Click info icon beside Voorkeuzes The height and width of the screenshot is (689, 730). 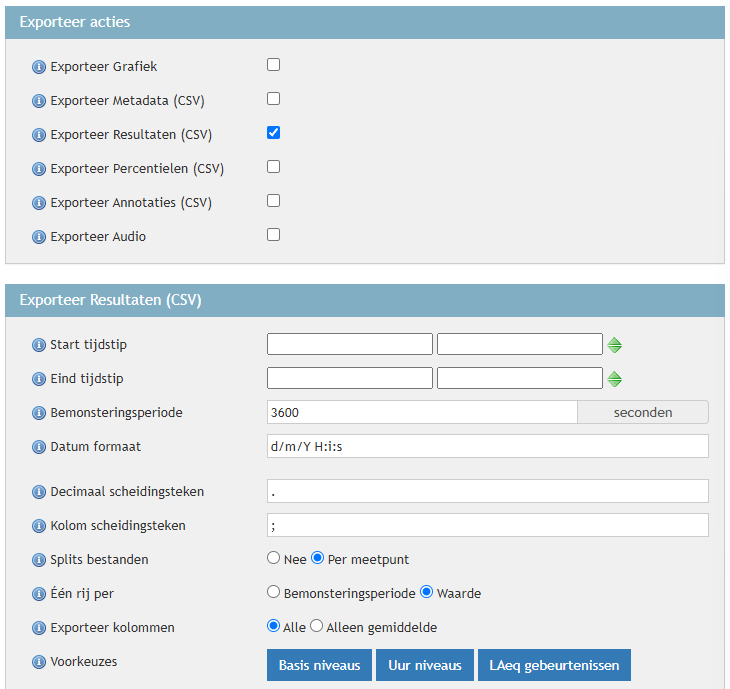click(40, 662)
